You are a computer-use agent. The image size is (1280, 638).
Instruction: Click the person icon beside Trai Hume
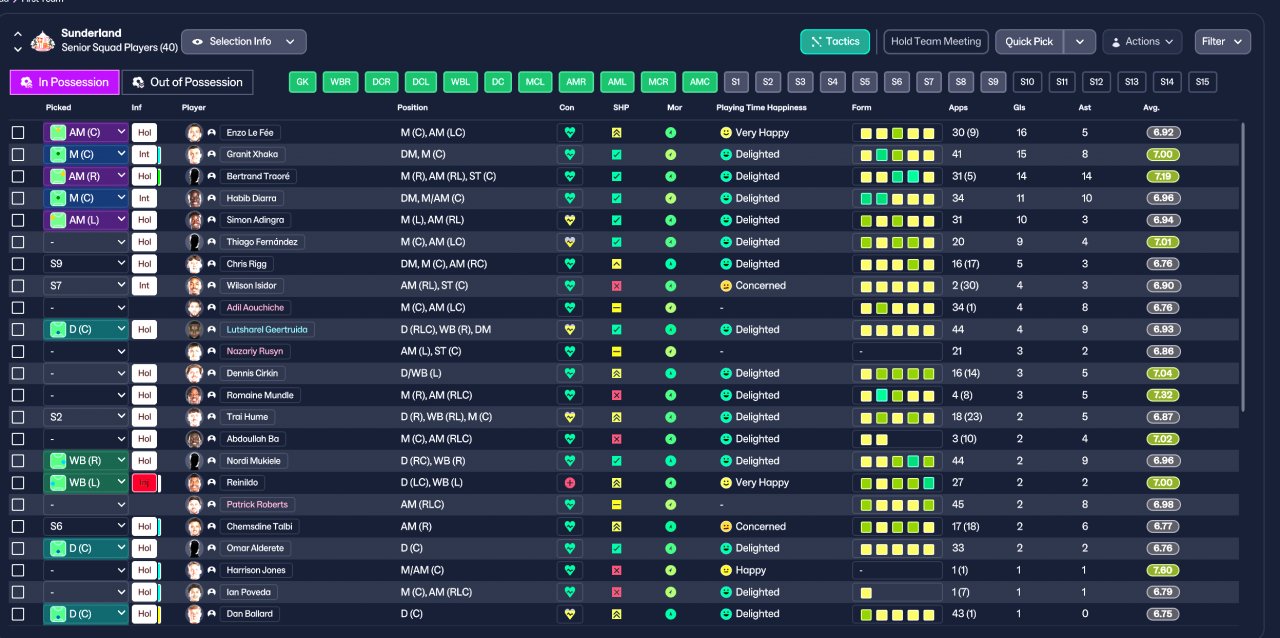click(211, 417)
